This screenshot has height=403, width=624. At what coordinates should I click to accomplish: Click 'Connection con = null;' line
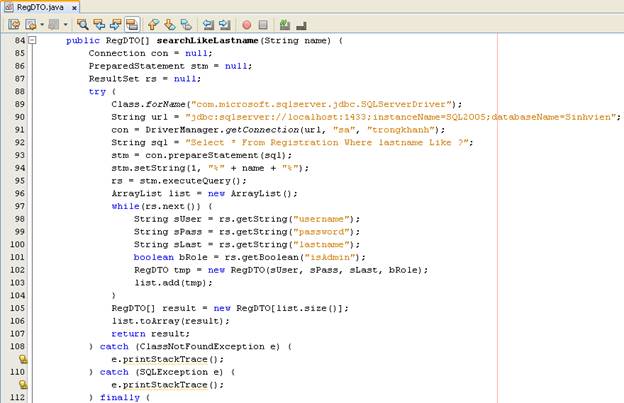[x=150, y=53]
